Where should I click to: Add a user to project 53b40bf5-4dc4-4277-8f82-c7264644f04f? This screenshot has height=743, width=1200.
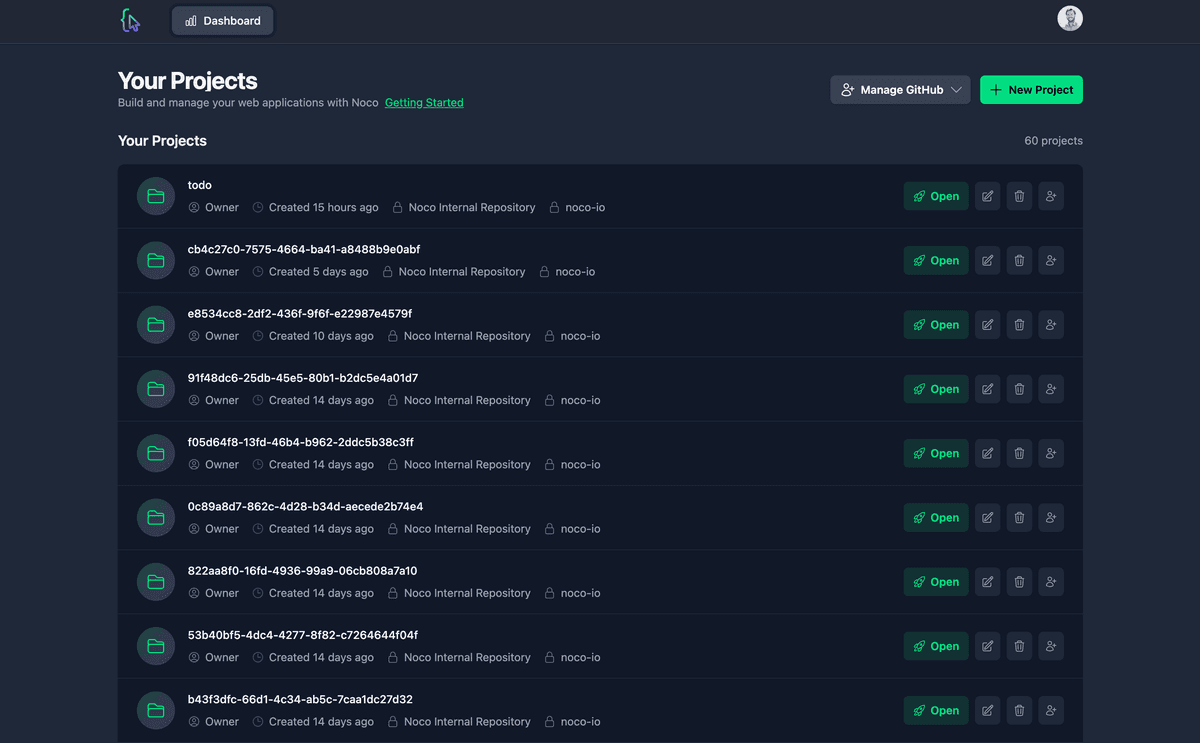[1051, 646]
